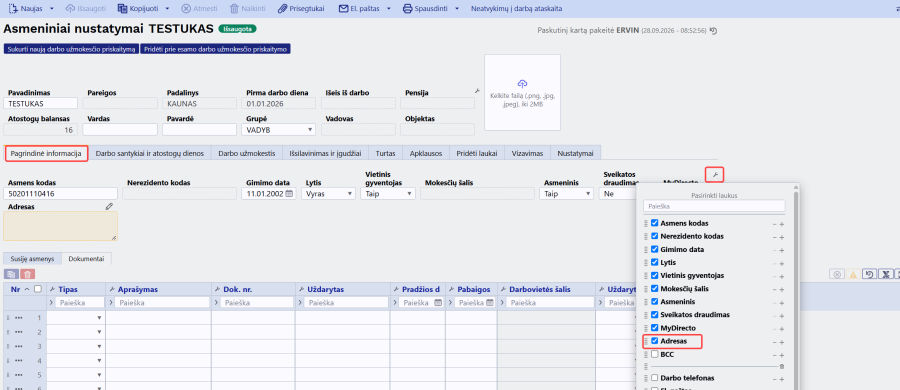Open the Sveikatos draudimas dropdown showing Ne
This screenshot has width=900, height=390.
tap(617, 194)
